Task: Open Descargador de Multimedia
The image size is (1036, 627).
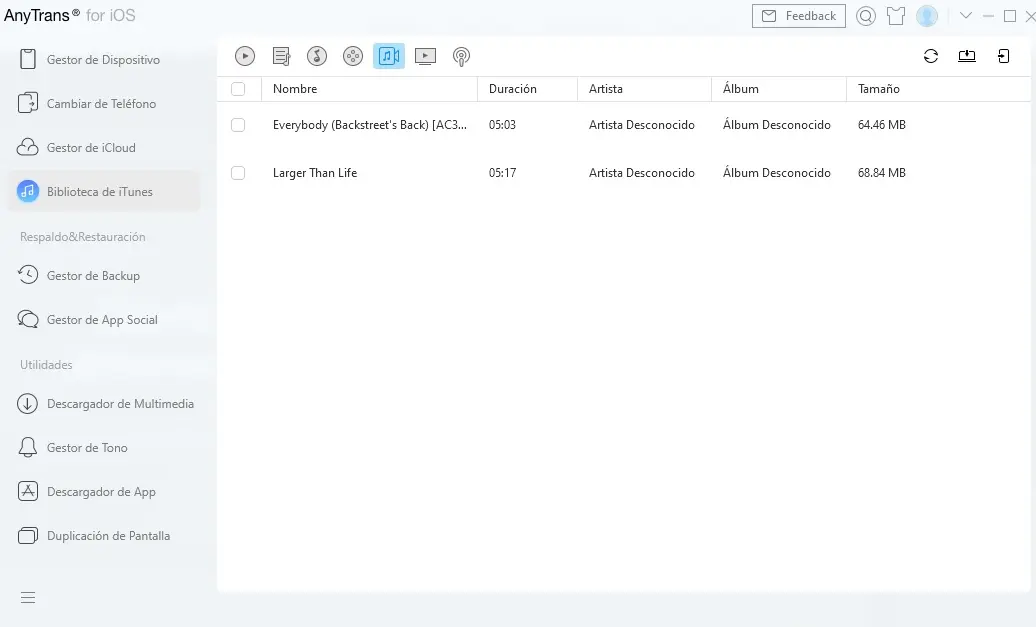Action: (103, 404)
